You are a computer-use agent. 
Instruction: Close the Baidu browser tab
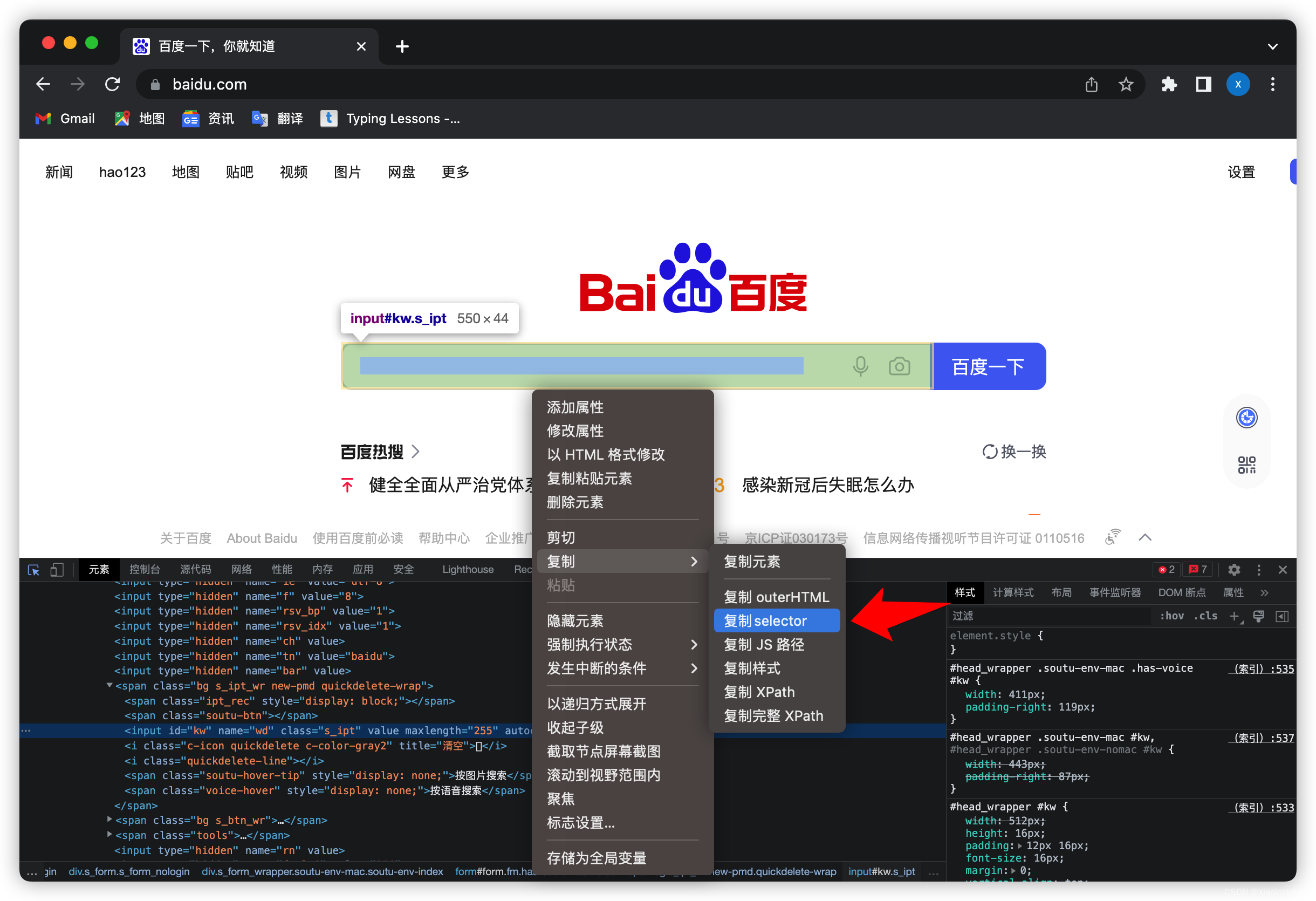(361, 46)
